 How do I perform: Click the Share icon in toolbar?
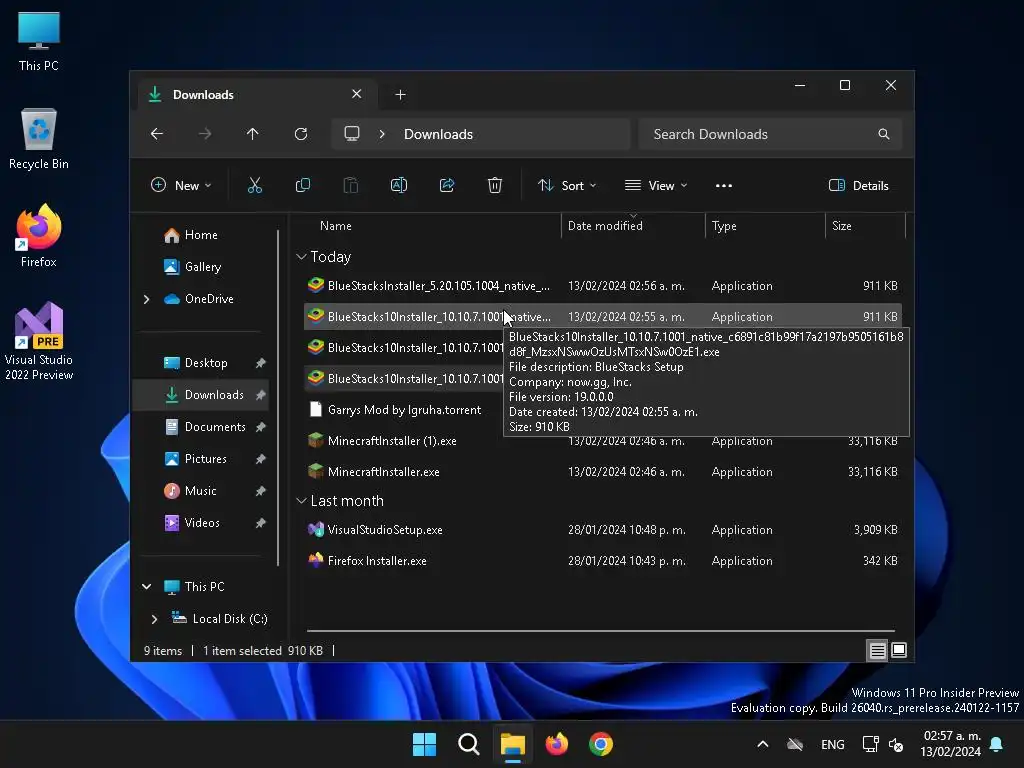pos(447,185)
